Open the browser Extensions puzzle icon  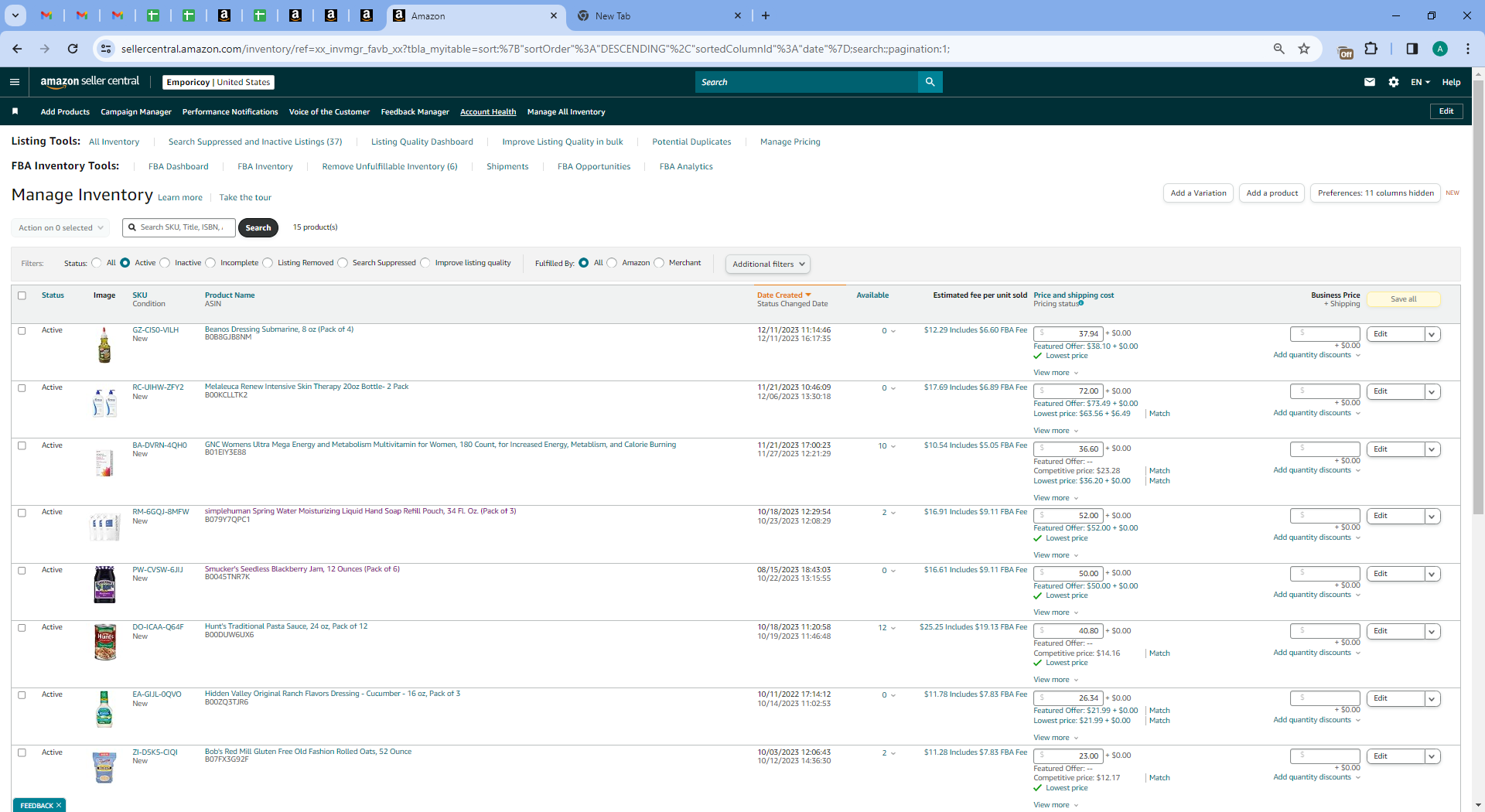point(1371,49)
